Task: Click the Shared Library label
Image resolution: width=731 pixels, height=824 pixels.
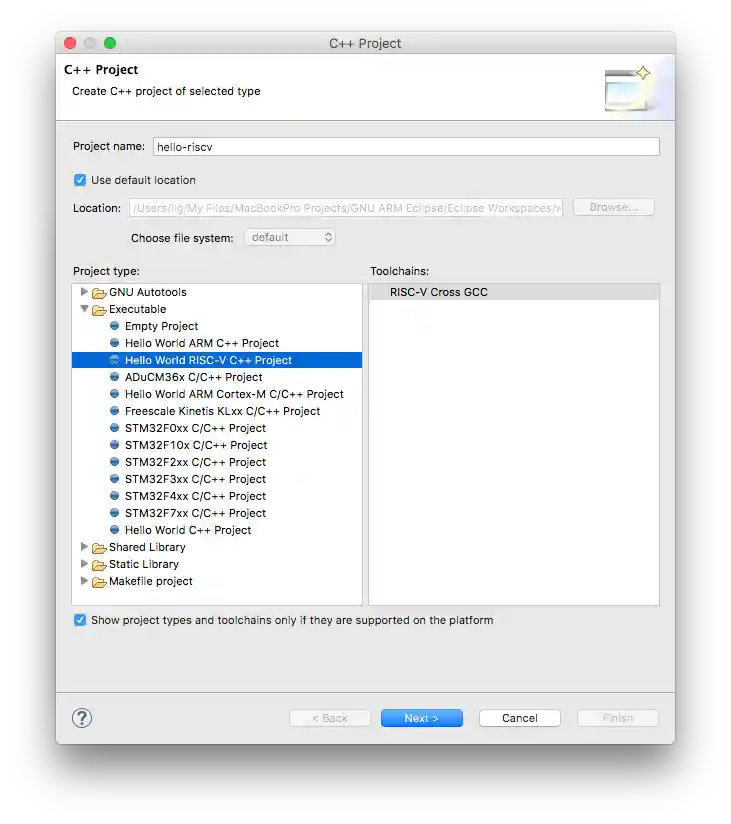Action: pyautogui.click(x=147, y=547)
